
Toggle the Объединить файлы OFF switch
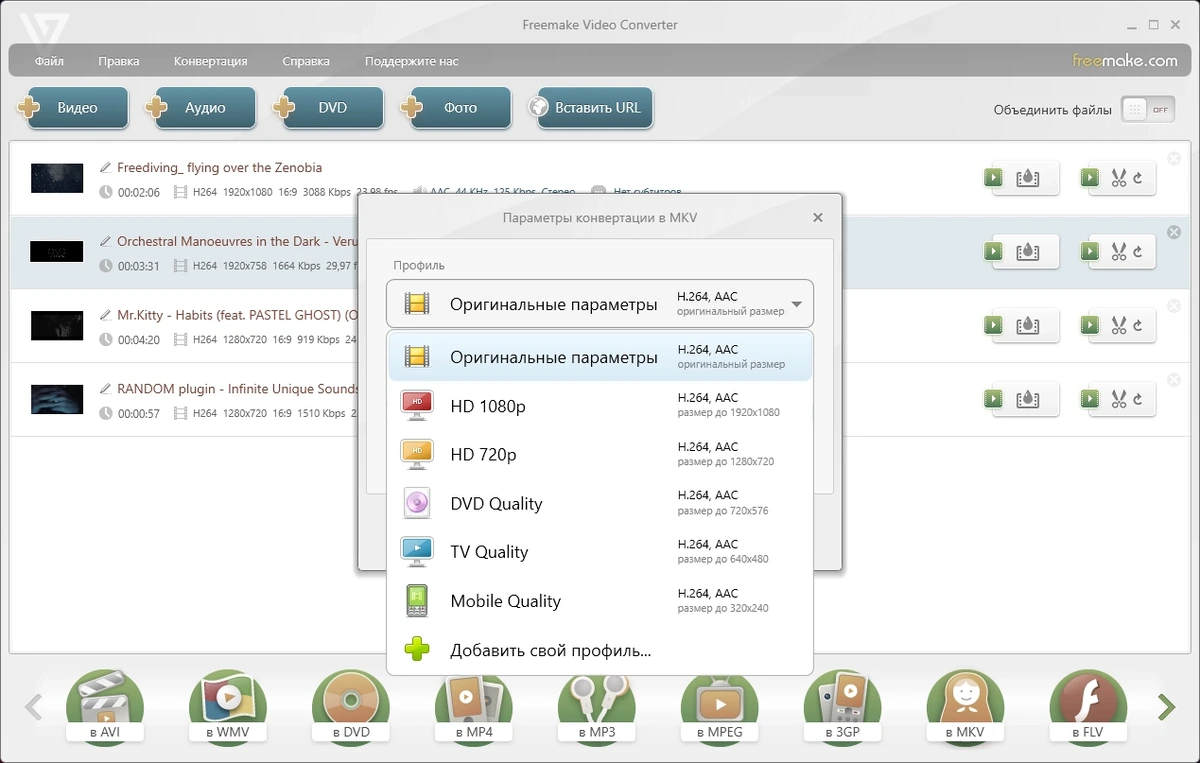pos(1148,110)
